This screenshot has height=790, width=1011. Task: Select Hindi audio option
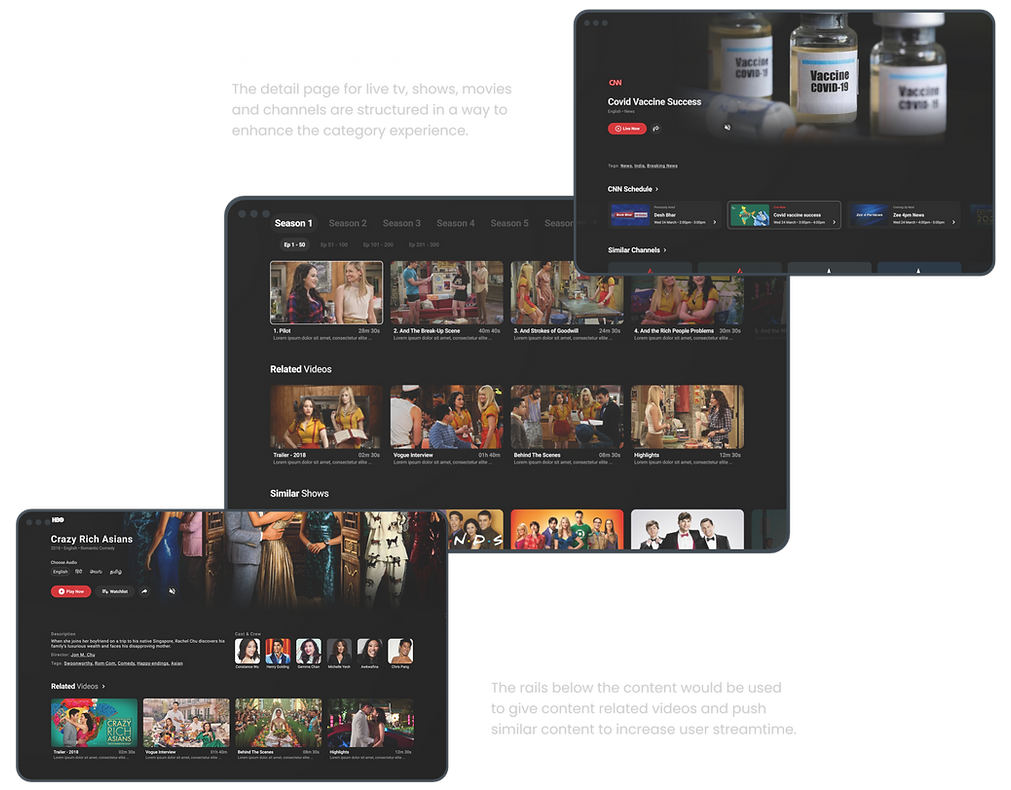tap(79, 572)
